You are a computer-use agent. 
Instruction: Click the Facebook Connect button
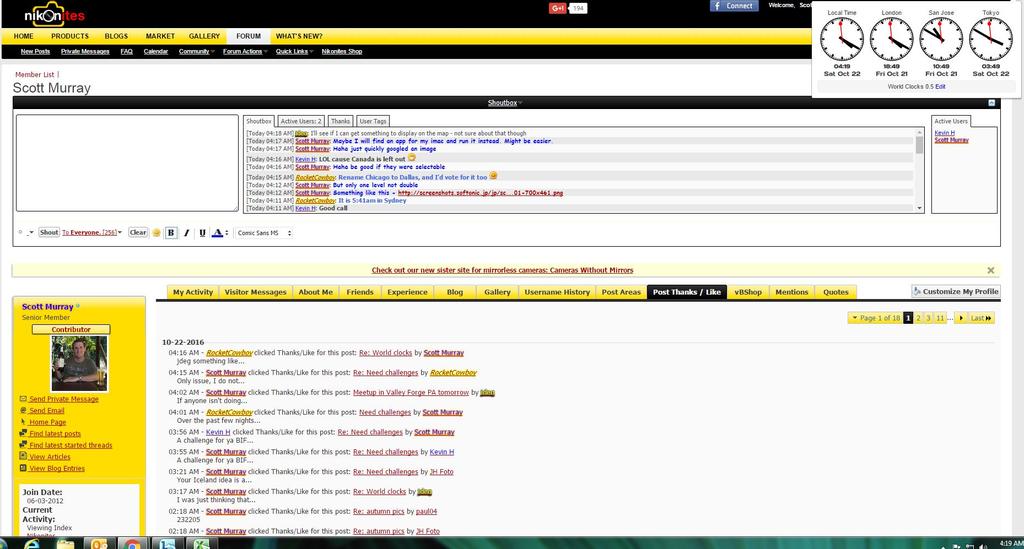734,6
